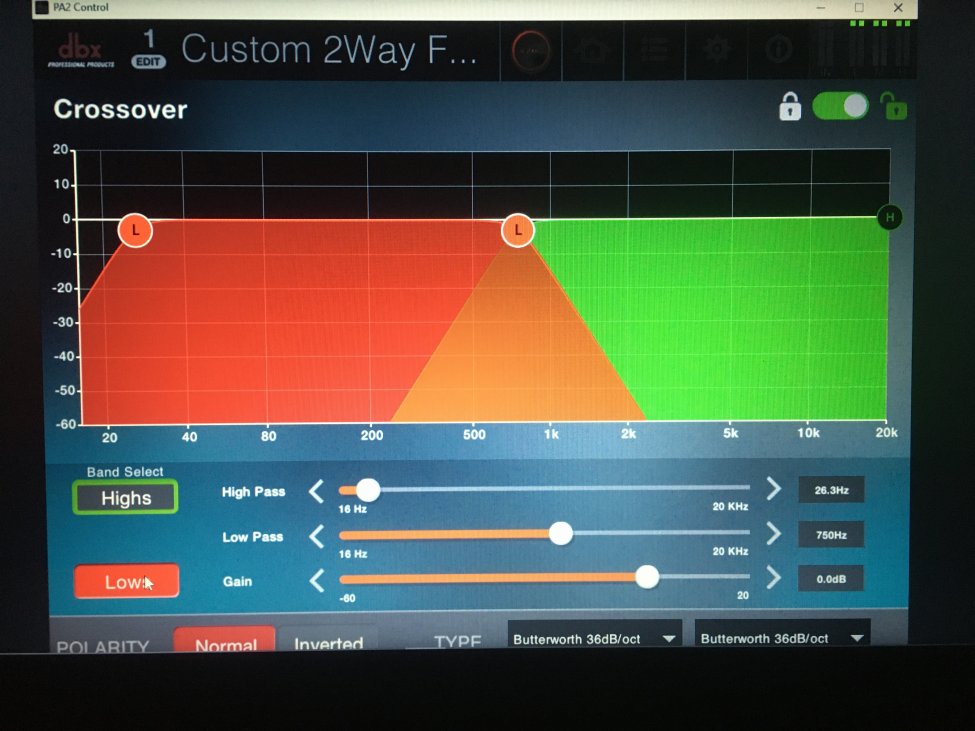Viewport: 975px width, 731px height.
Task: Click the Crossover heading text
Action: pyautogui.click(x=120, y=109)
